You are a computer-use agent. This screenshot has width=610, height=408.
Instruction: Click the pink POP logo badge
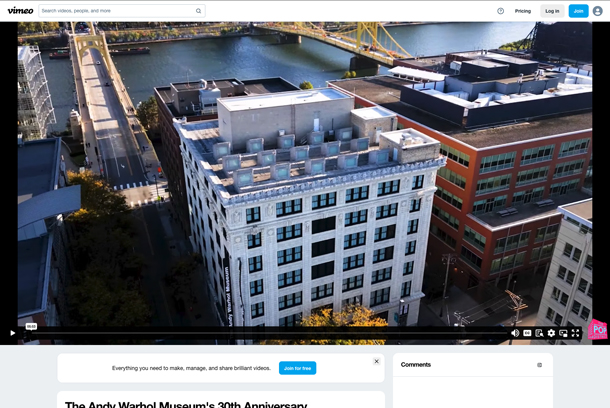pos(597,329)
